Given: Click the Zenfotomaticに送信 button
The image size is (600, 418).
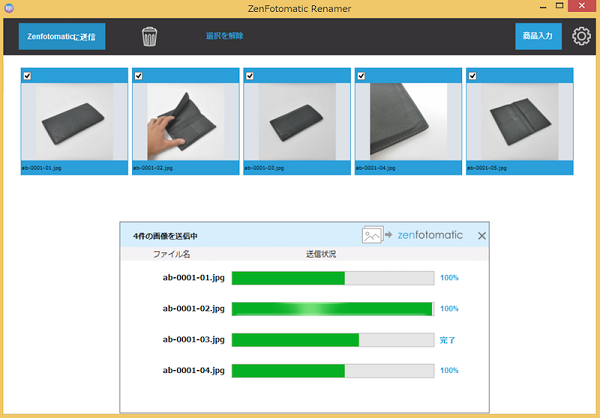Looking at the screenshot, I should tap(62, 36).
